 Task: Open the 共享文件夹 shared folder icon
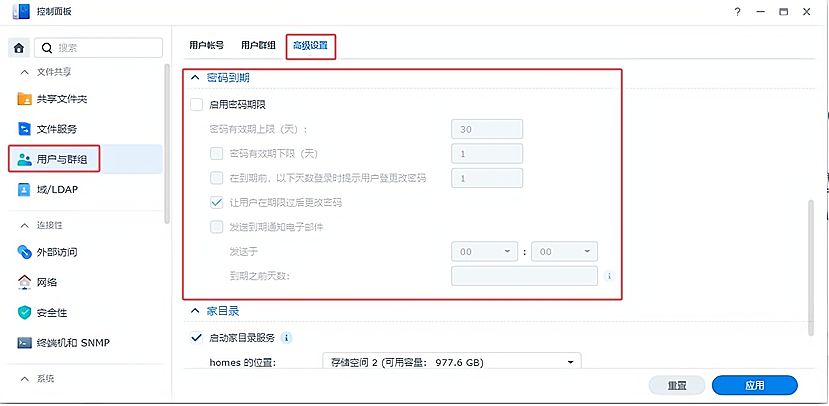[25, 99]
